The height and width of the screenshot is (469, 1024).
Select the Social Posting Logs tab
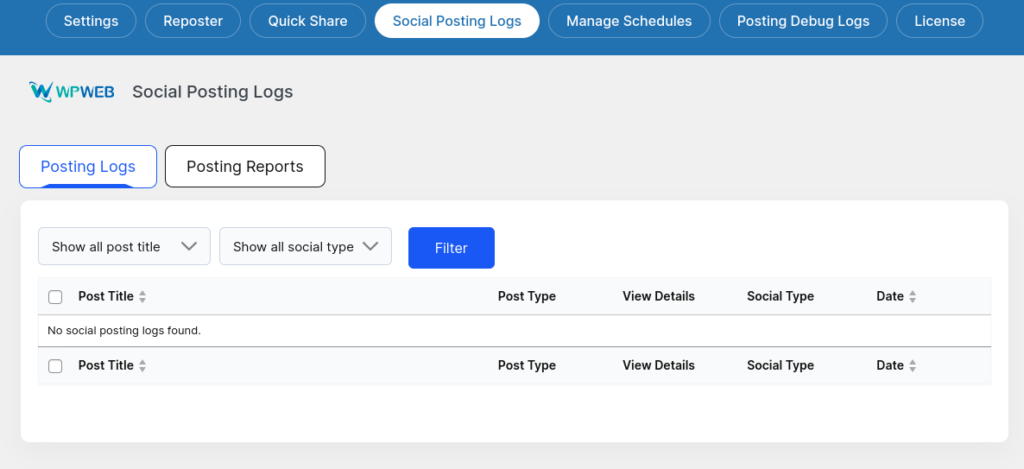[x=457, y=21]
